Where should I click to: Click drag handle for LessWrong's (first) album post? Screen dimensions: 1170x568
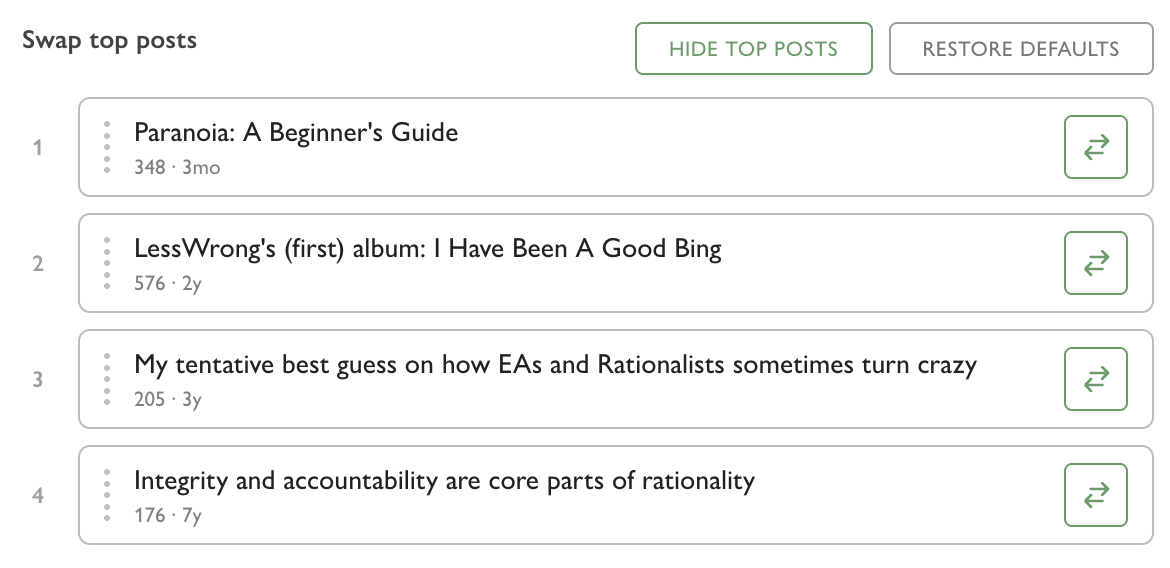(x=107, y=263)
